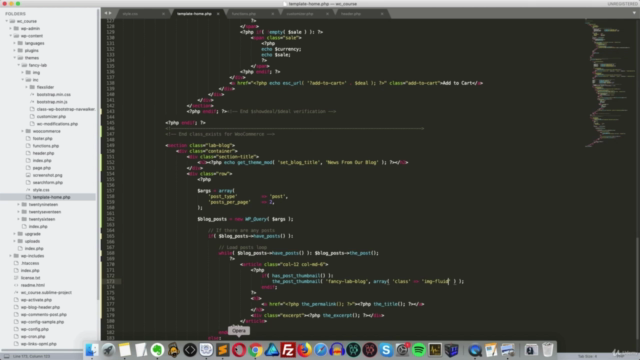Close the functions.php tab
Screen dimensions: 640x360
coord(273,13)
